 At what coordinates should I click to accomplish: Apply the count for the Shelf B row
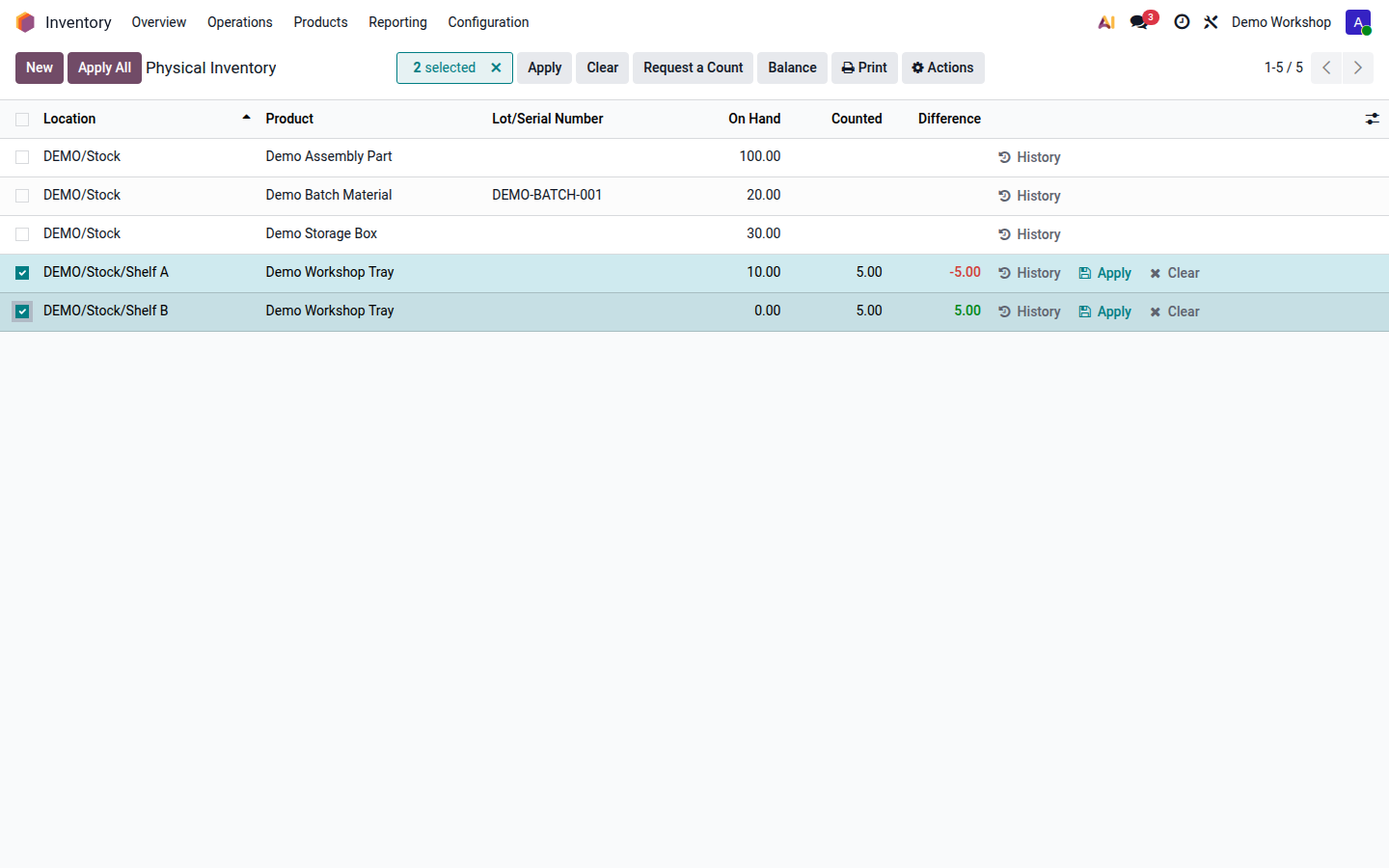pos(1105,312)
